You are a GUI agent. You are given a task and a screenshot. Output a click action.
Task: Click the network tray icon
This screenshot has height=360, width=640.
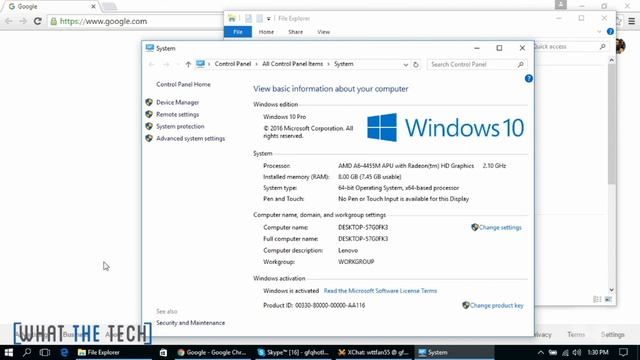click(565, 352)
